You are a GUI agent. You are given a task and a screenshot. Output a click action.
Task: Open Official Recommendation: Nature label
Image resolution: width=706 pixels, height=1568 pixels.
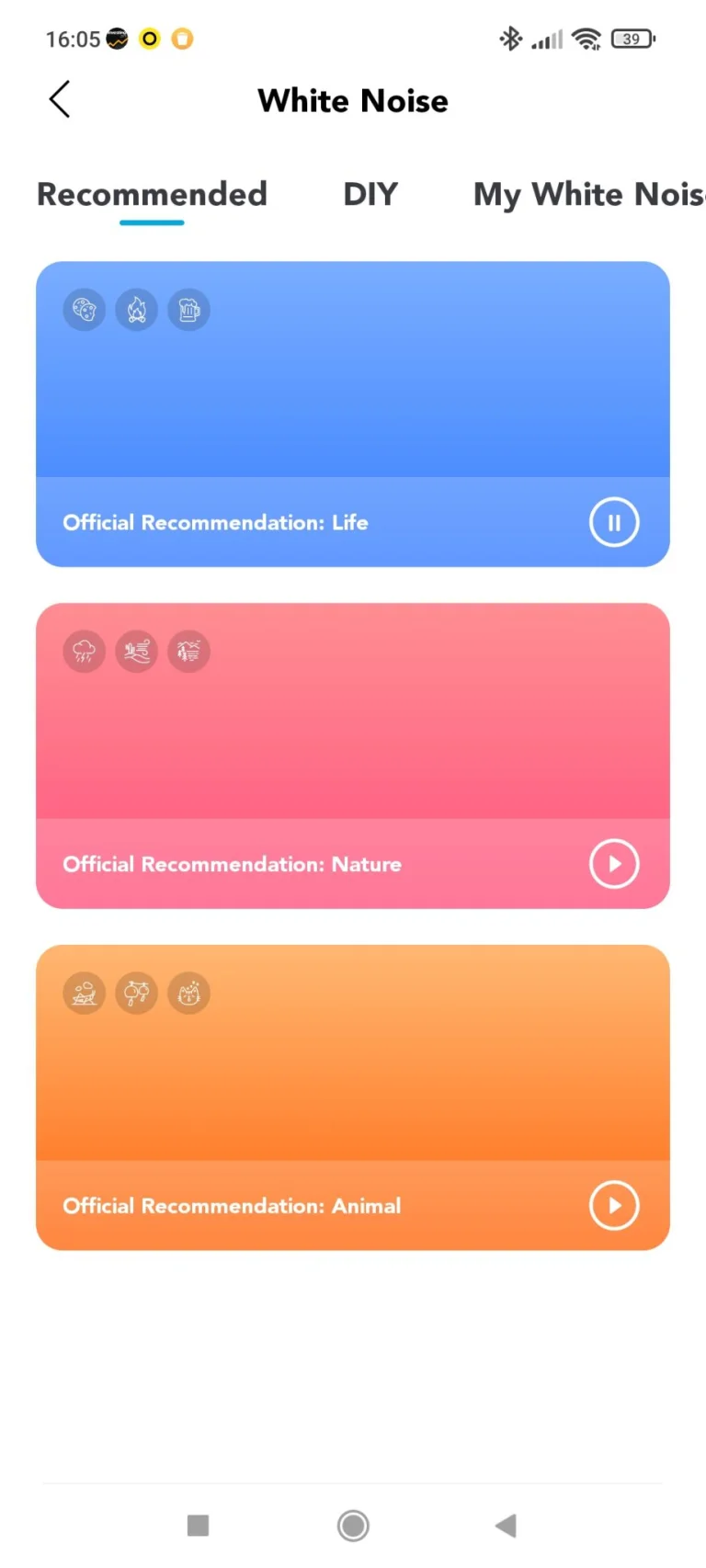coord(232,864)
